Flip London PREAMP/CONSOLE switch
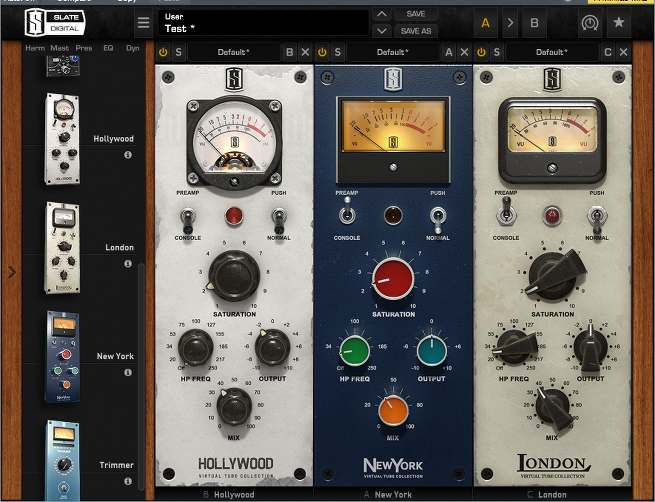The height and width of the screenshot is (502, 655). [x=506, y=212]
